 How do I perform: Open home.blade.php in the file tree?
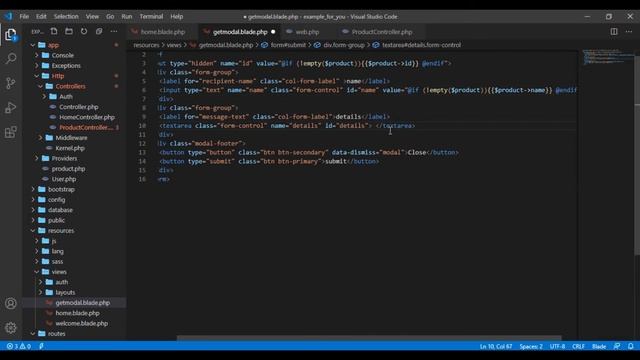click(x=78, y=313)
